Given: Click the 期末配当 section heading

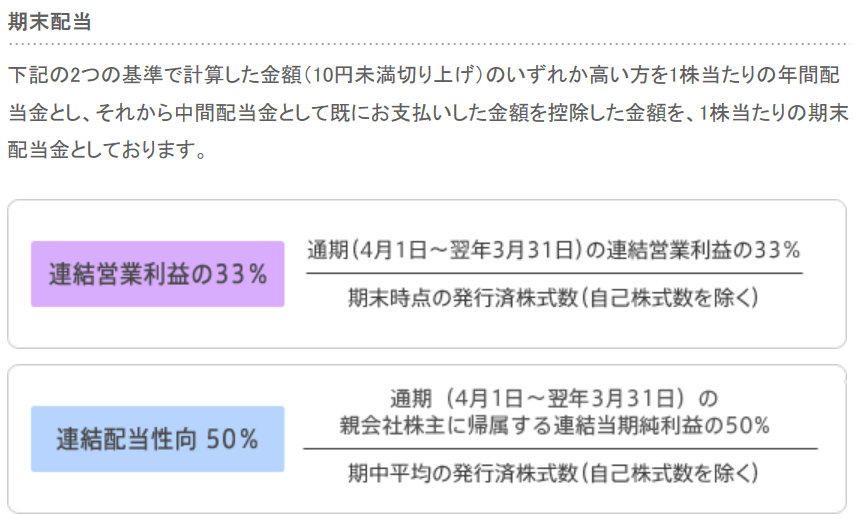Looking at the screenshot, I should [49, 22].
